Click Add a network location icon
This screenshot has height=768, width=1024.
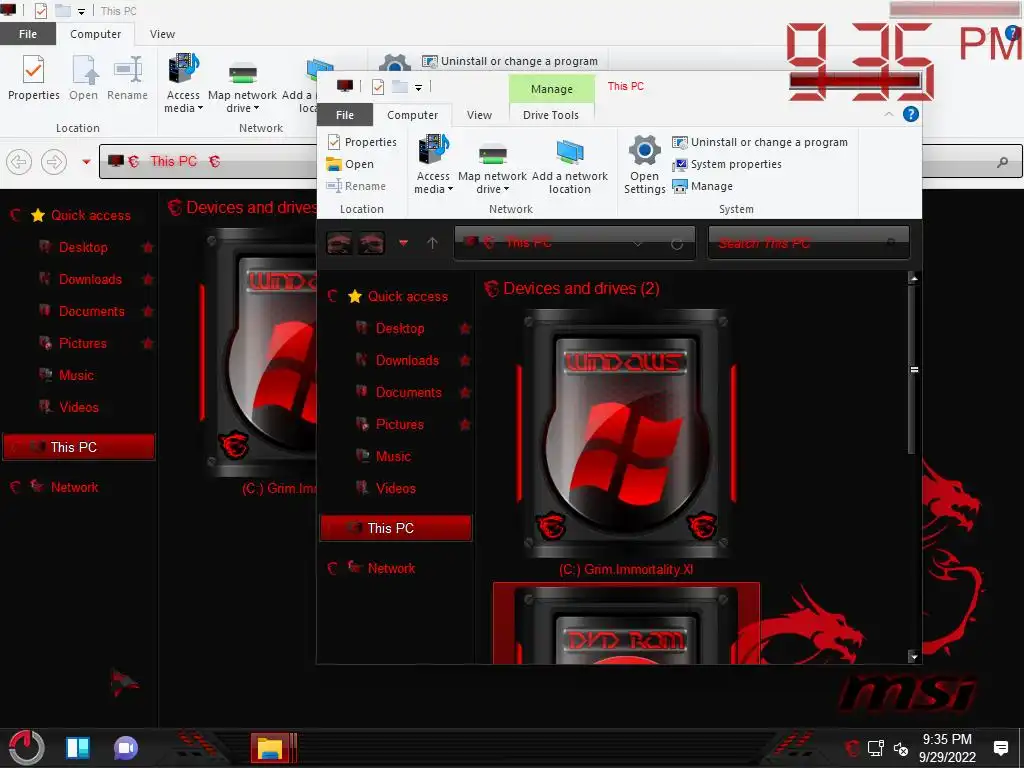569,151
